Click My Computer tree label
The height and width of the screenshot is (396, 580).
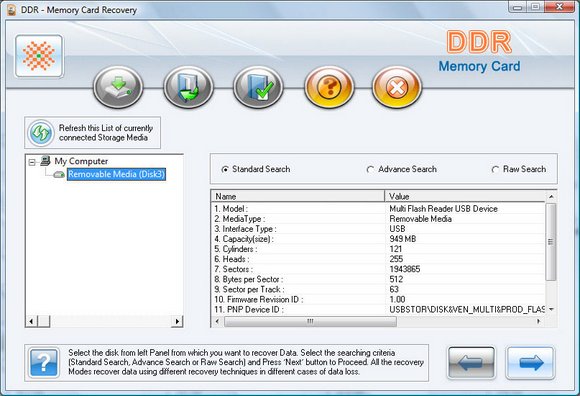click(81, 161)
